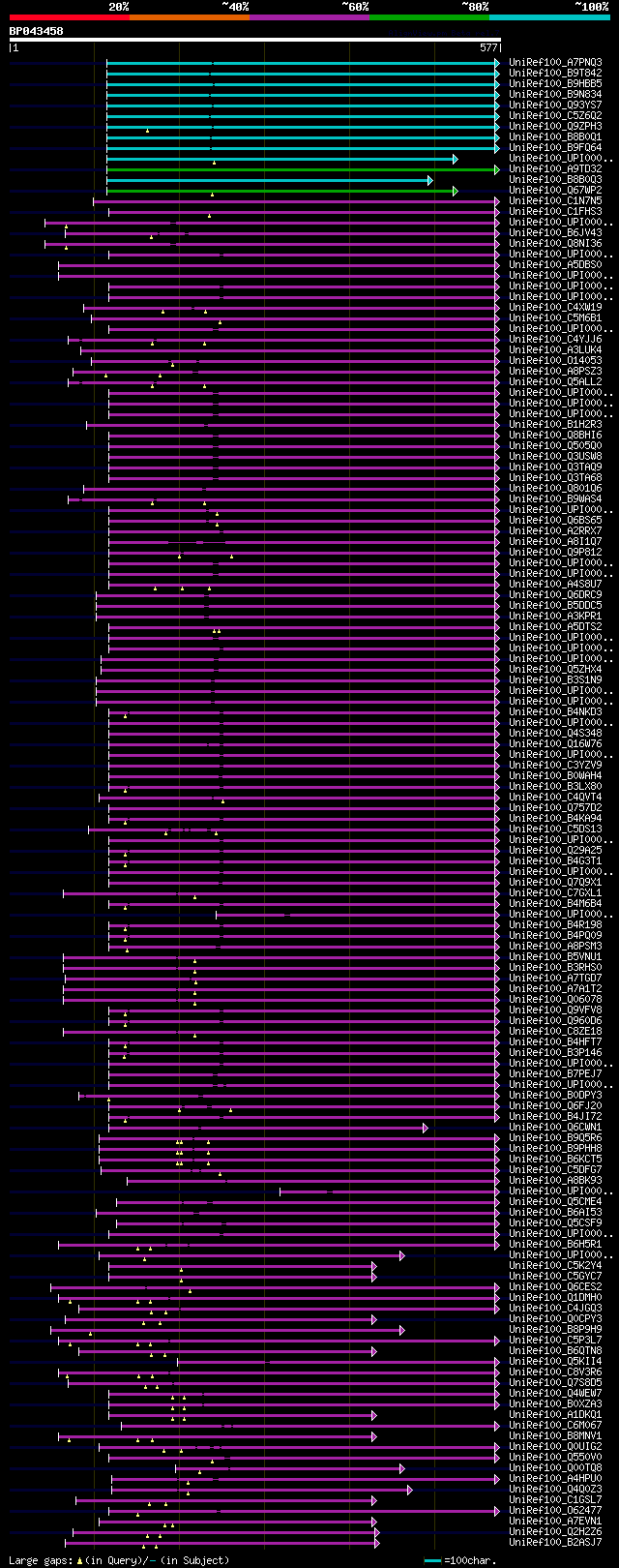Click the white query sequence ruler bar
Screen dimensions: 619x1568
coord(255,40)
